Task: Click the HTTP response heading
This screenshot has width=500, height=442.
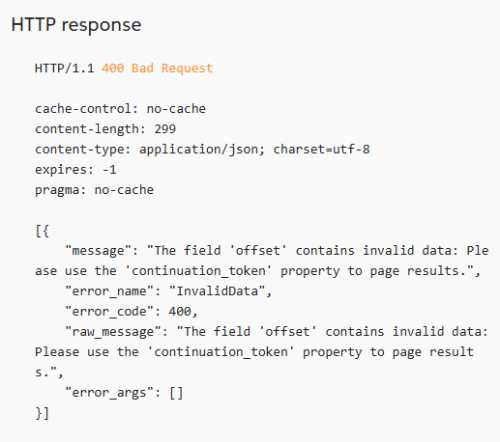Action: pos(76,25)
